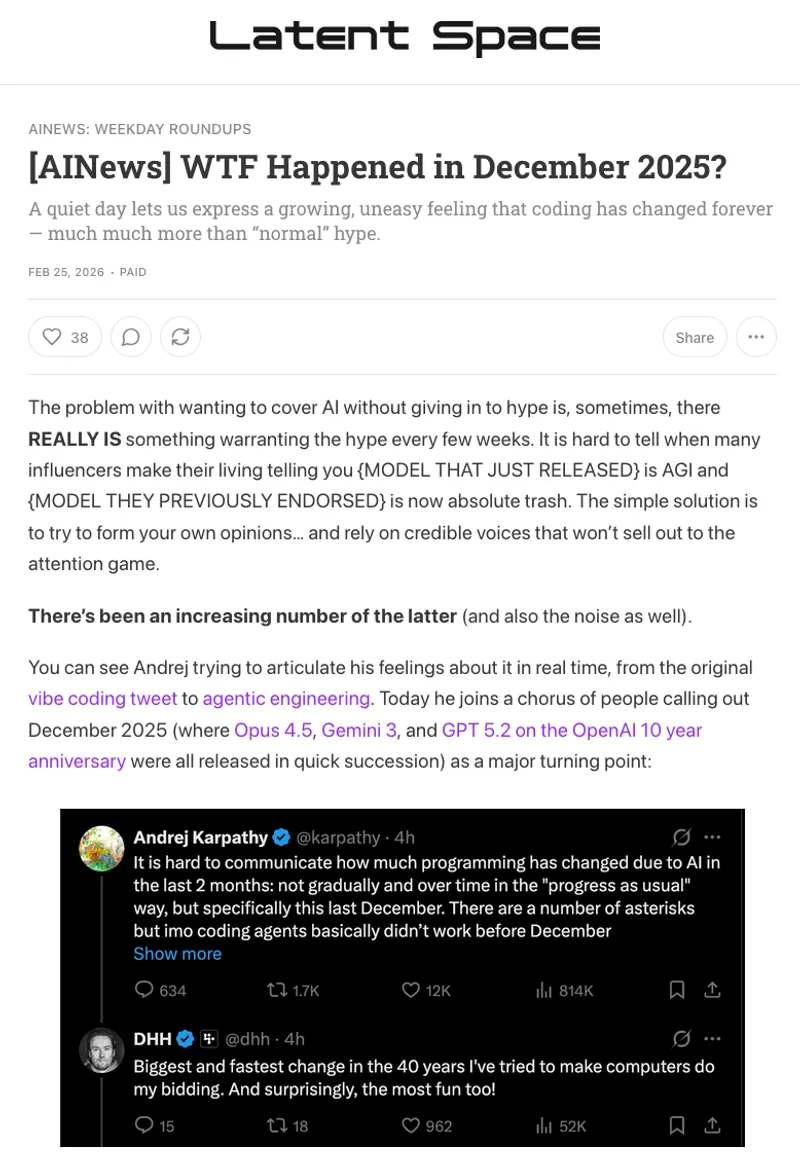Open the Latent Space logo homepage

405,37
